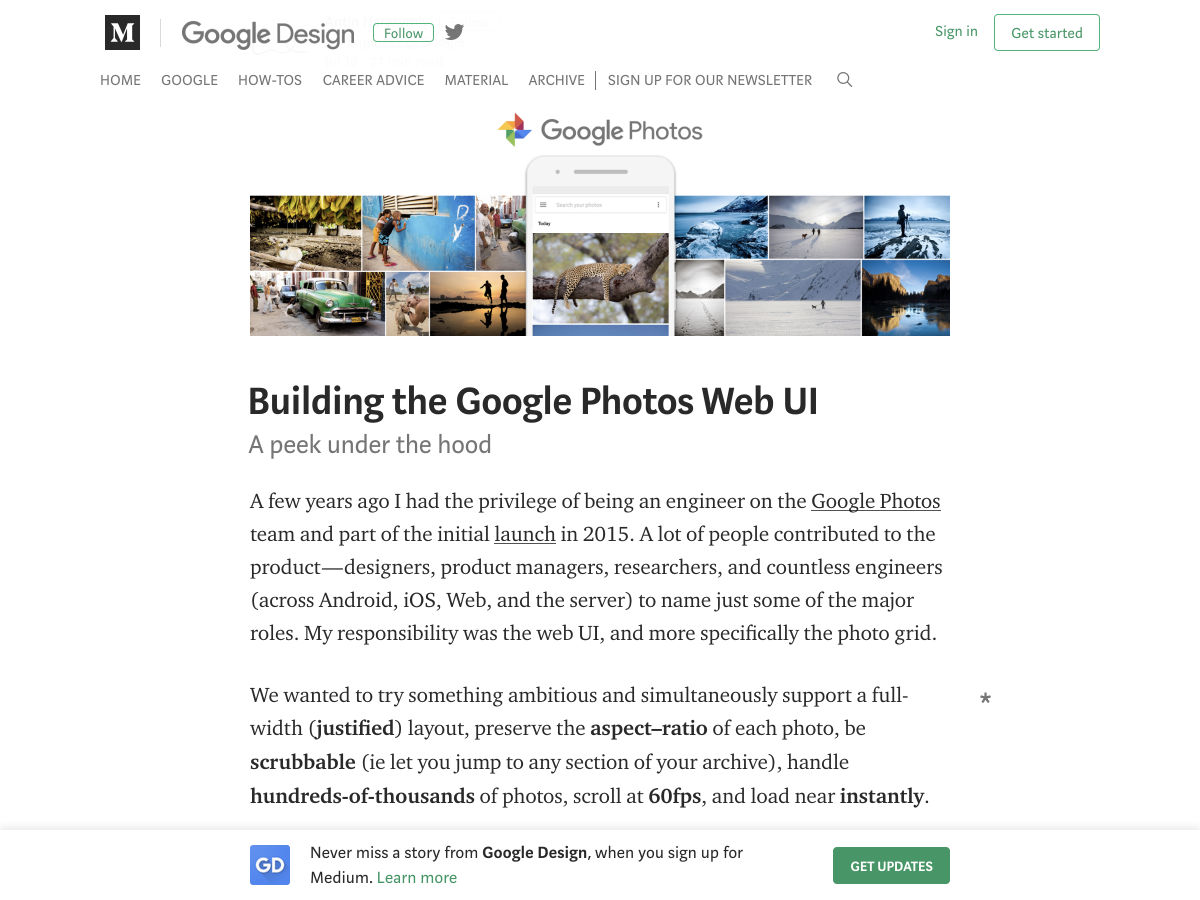Screen dimensions: 1200x900
Task: Open the HOW-TOS section
Action: pyautogui.click(x=270, y=80)
